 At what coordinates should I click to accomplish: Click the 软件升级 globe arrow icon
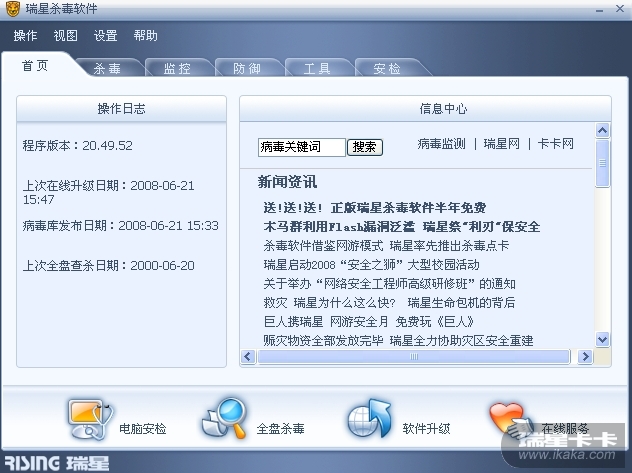click(x=369, y=419)
